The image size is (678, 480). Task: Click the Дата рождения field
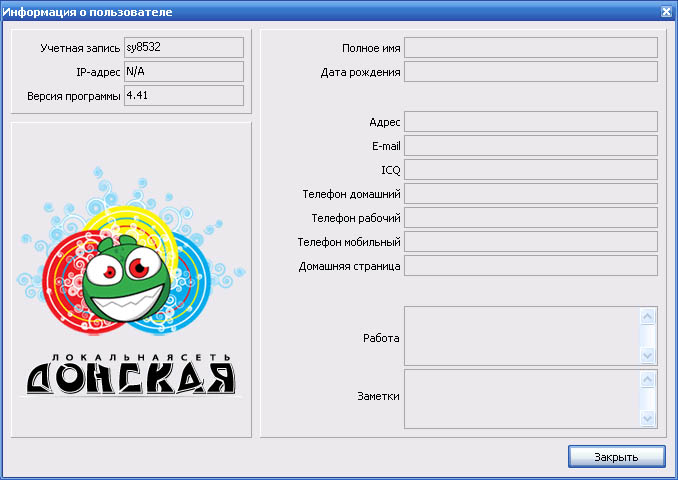coord(530,72)
